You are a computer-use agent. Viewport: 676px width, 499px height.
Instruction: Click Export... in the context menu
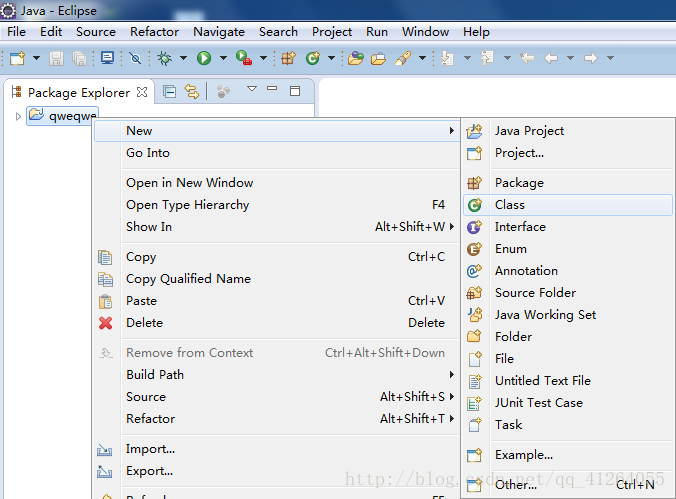tap(277, 471)
